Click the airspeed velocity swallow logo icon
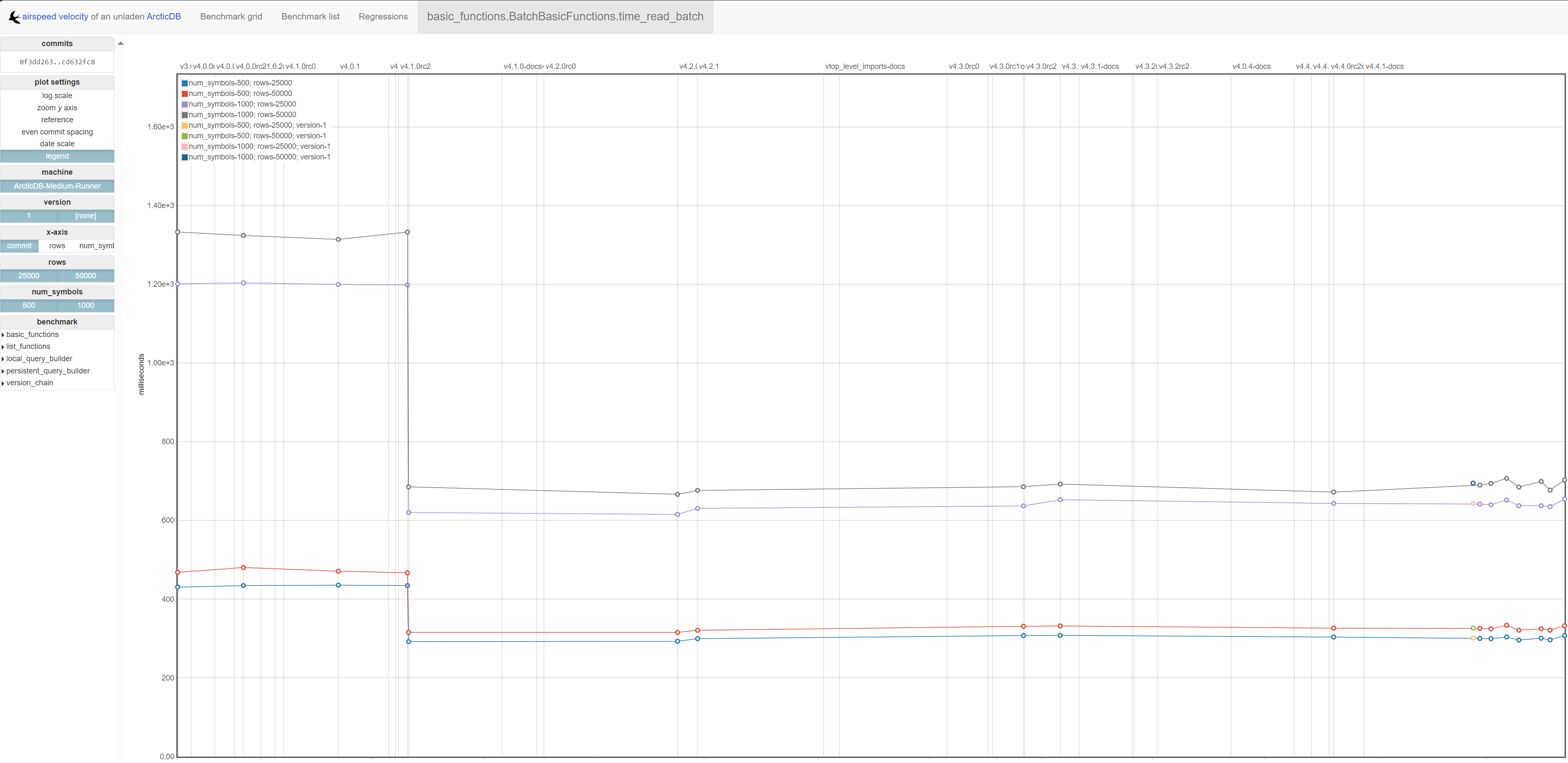This screenshot has height=763, width=1568. [x=14, y=17]
